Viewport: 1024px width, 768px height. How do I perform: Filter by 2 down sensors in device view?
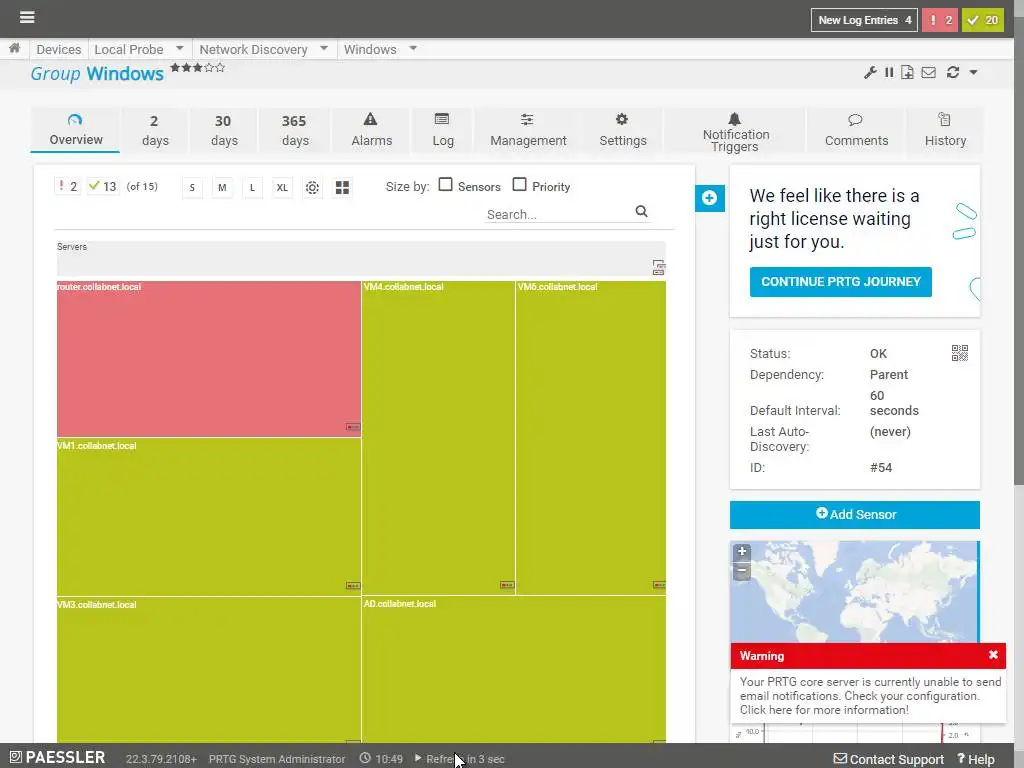tap(68, 187)
